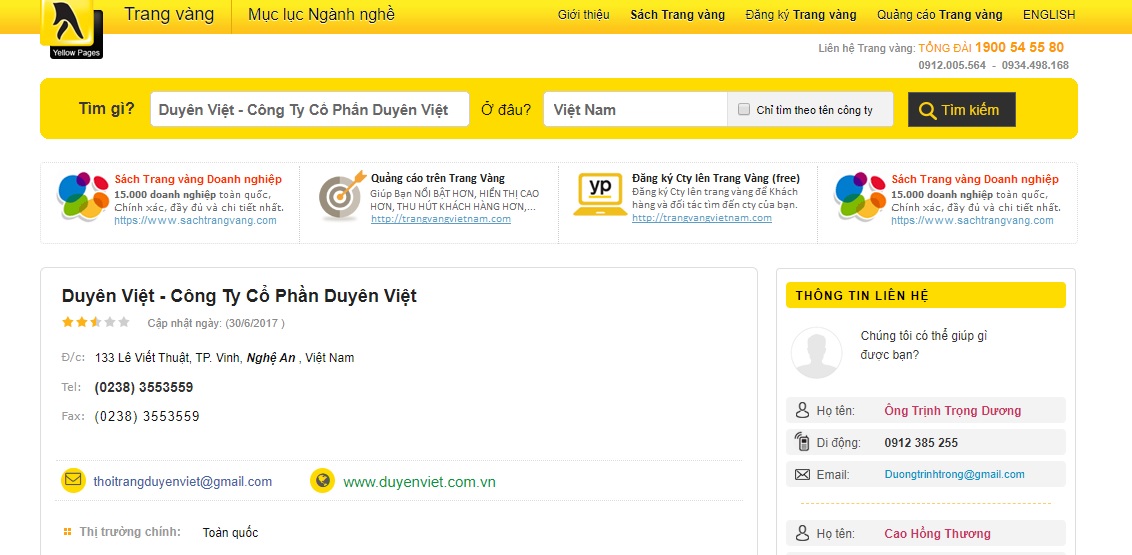1132x555 pixels.
Task: Focus the 'Ở đâu?' location field
Action: pyautogui.click(x=635, y=110)
